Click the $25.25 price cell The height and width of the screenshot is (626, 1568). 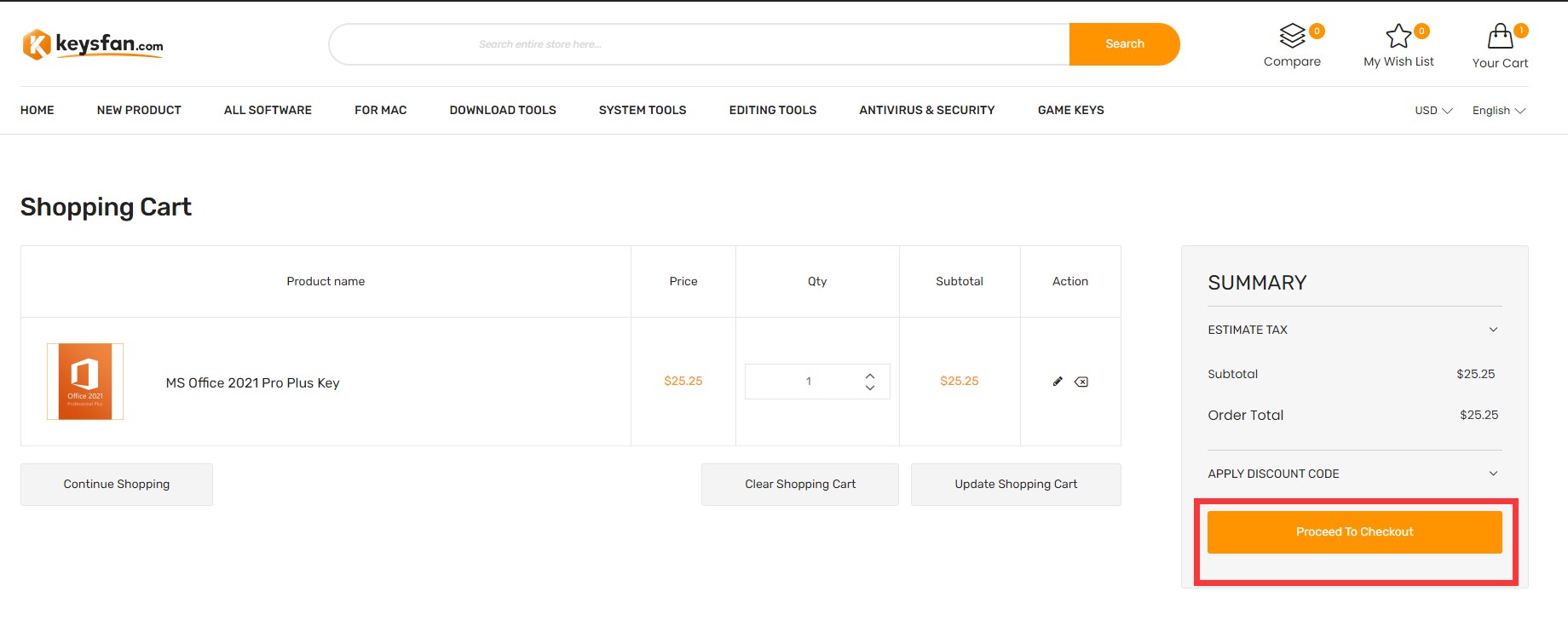pos(683,382)
